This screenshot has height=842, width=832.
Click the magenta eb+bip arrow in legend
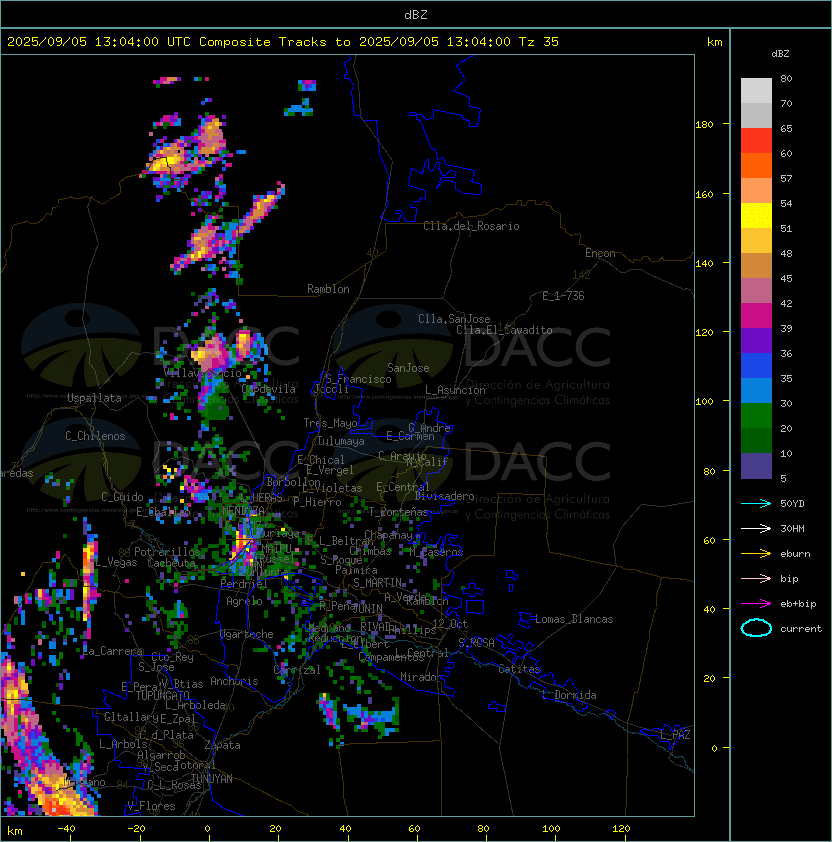(756, 604)
